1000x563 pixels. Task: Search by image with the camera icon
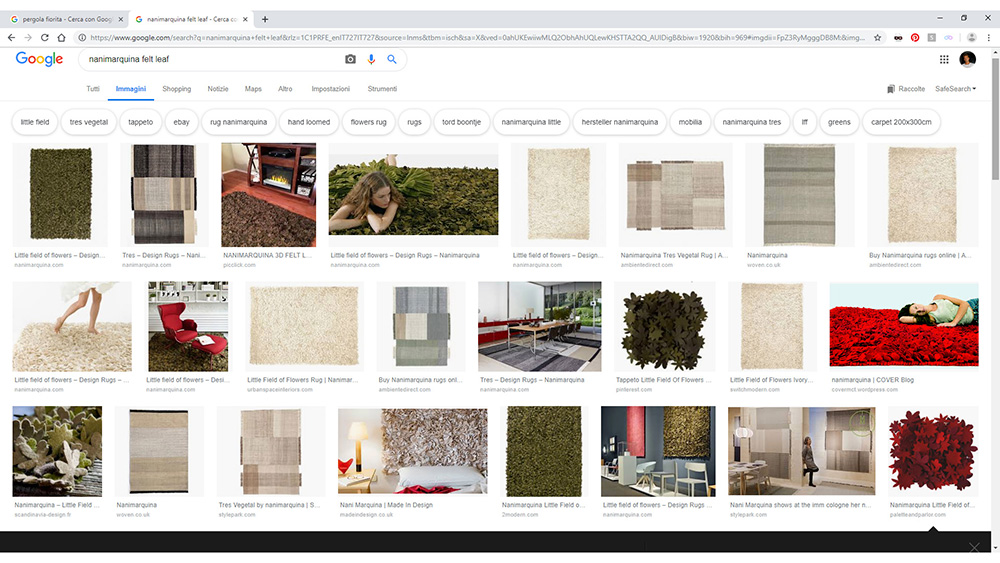(350, 59)
